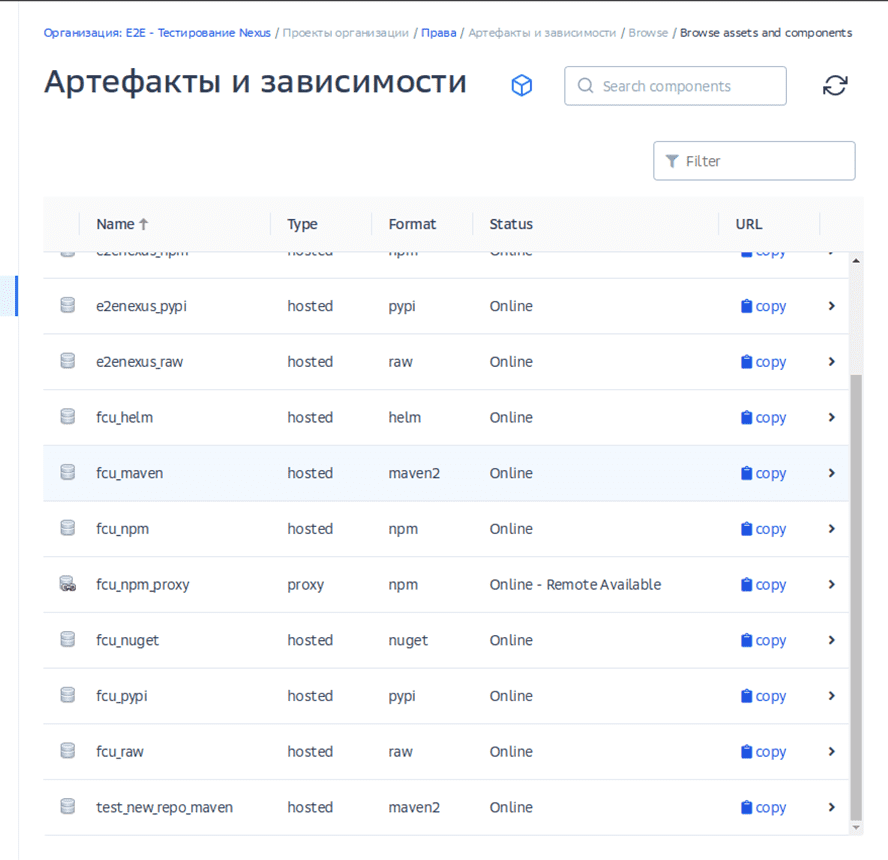Screen dimensions: 888x860
Task: Click the table's vertical scrollbar thumb
Action: [x=855, y=590]
